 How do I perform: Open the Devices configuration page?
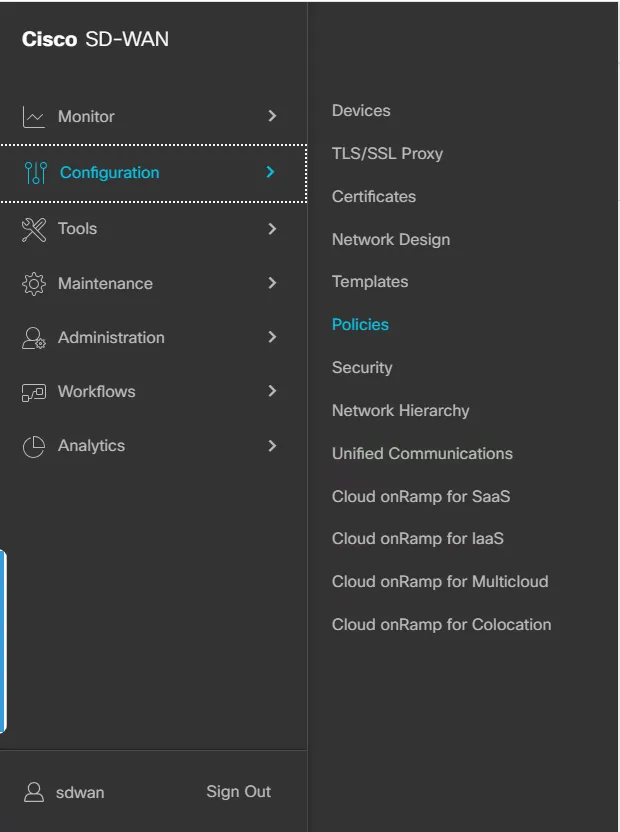(361, 111)
